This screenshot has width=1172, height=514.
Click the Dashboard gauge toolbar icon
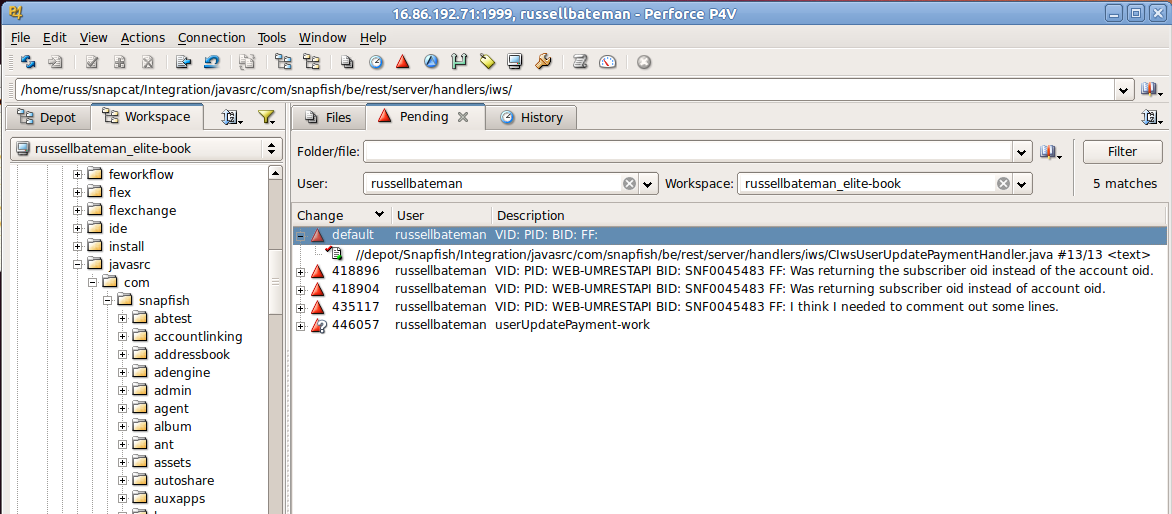pos(608,62)
